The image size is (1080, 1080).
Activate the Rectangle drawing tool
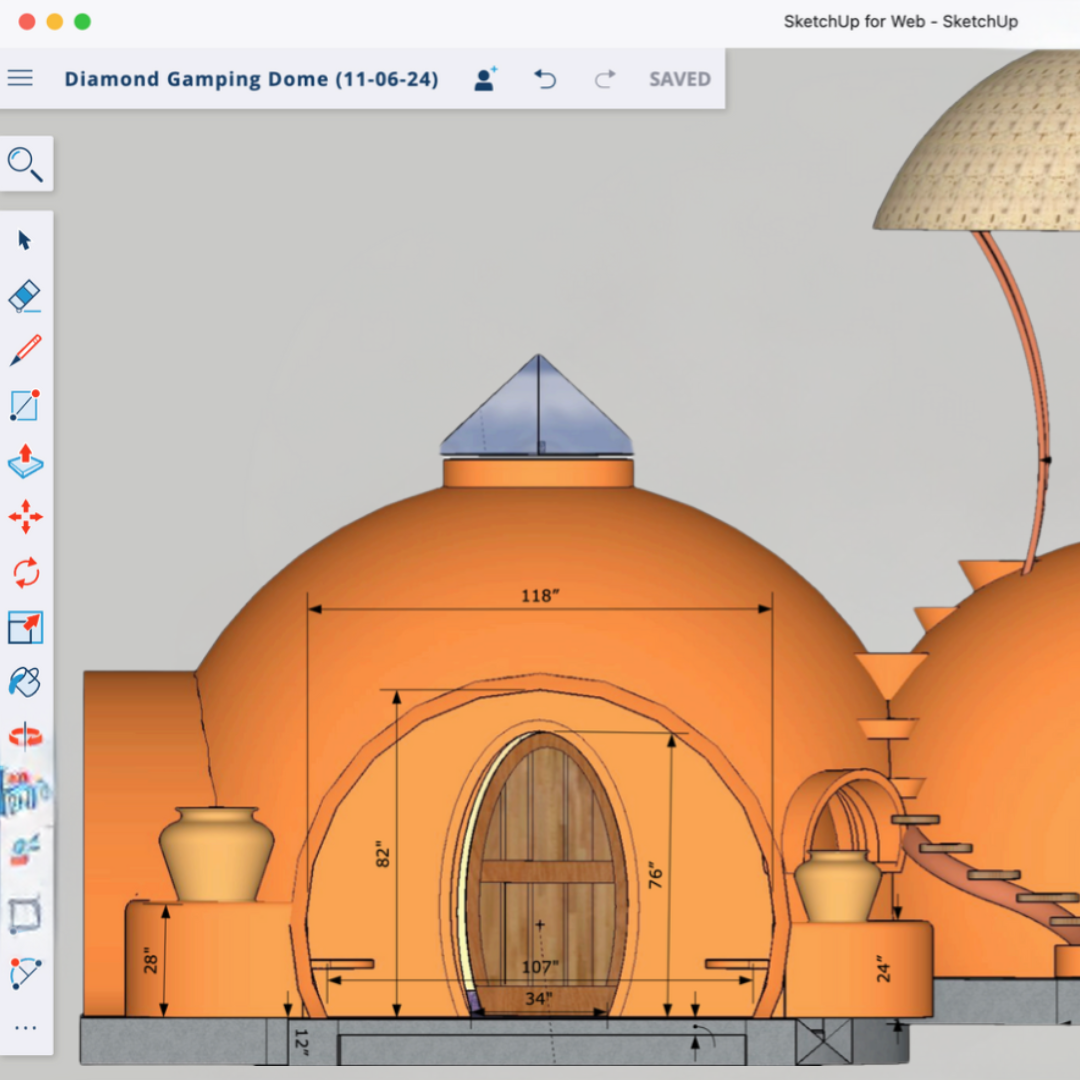(25, 406)
